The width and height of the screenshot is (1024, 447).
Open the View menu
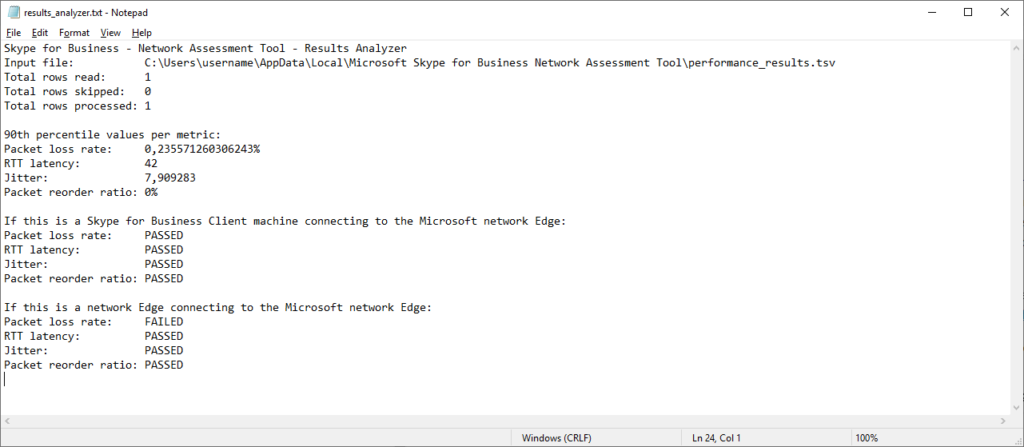110,33
